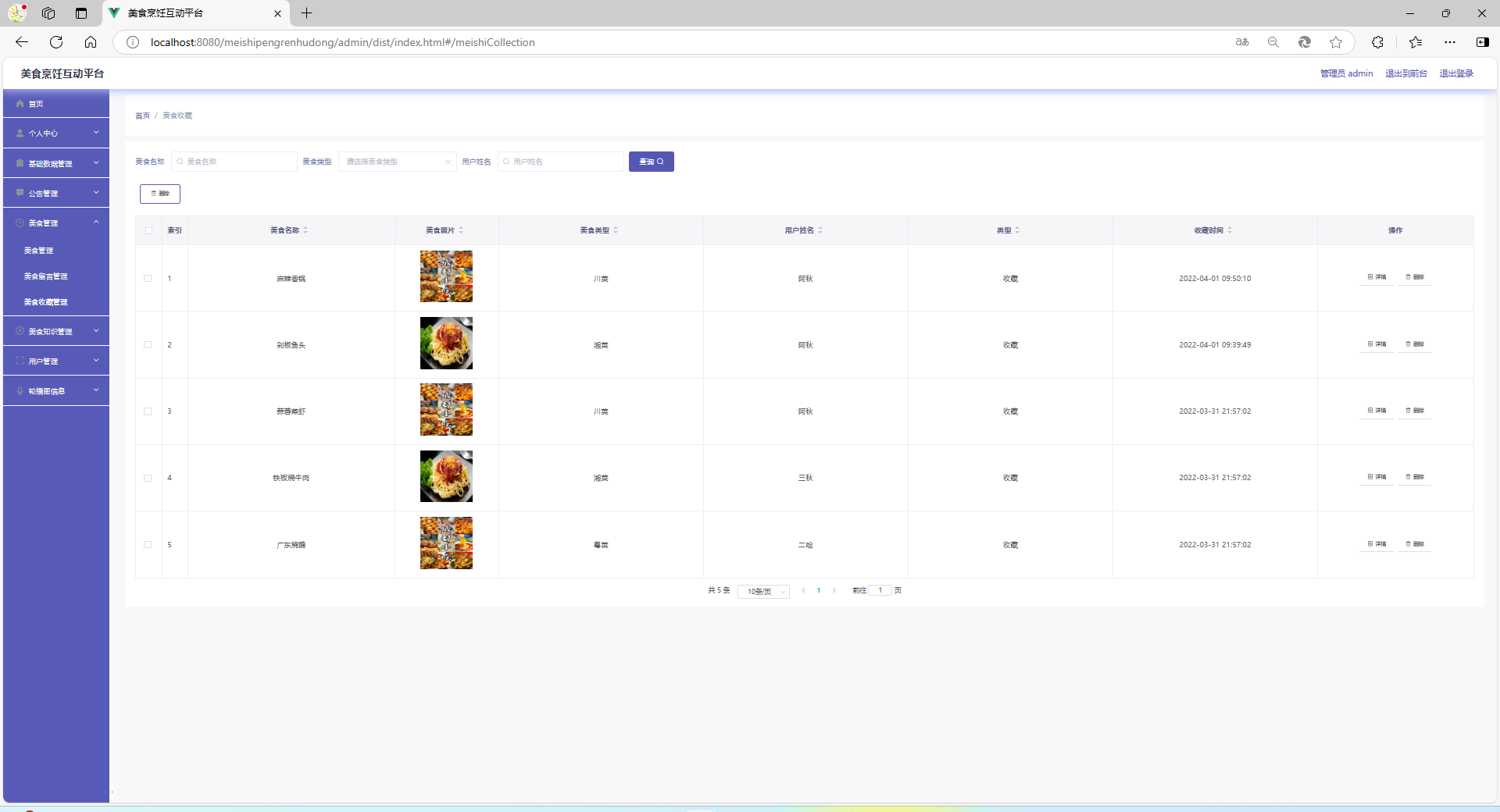Screen dimensions: 1500x812
Task: View 详情 for the 剁椒鱼头 row
Action: point(1377,344)
